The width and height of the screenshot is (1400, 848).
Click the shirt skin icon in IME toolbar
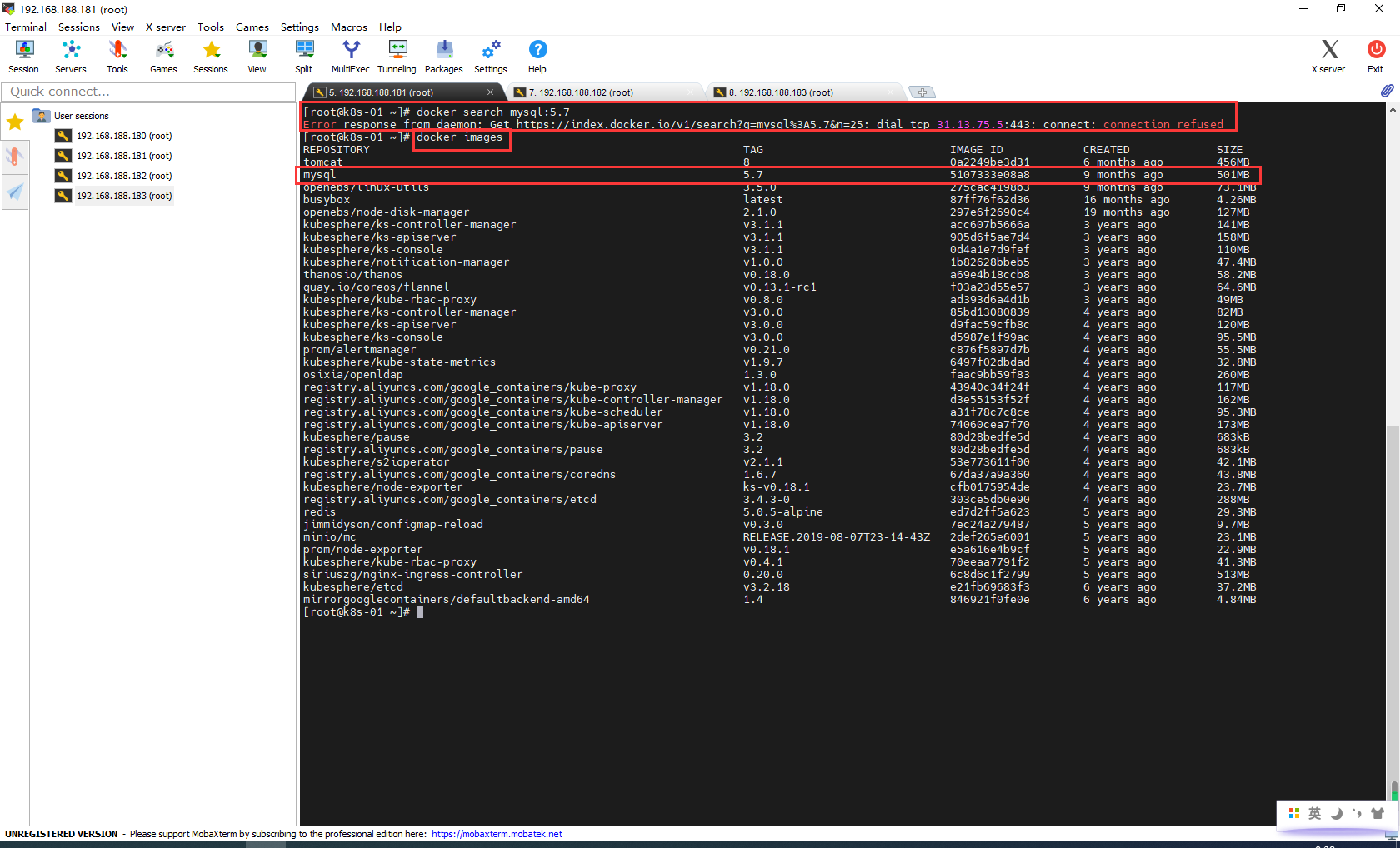[x=1377, y=813]
